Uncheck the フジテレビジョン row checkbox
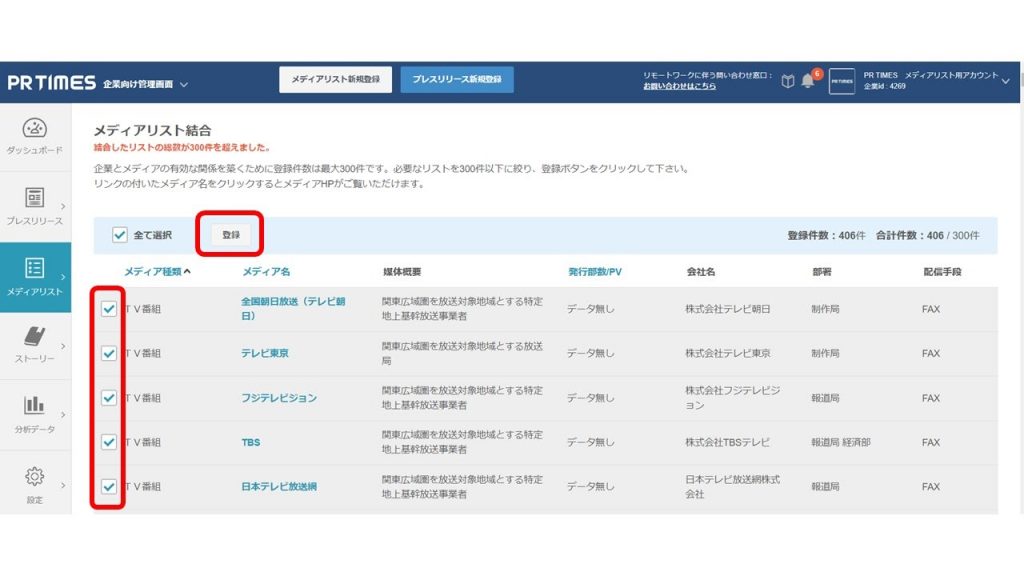 click(109, 398)
